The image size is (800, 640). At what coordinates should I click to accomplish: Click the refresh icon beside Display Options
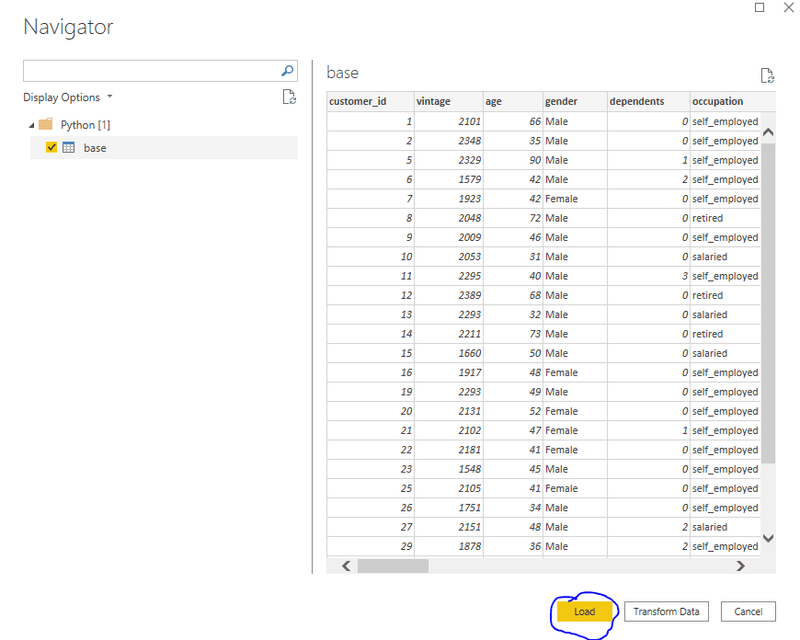pyautogui.click(x=289, y=97)
